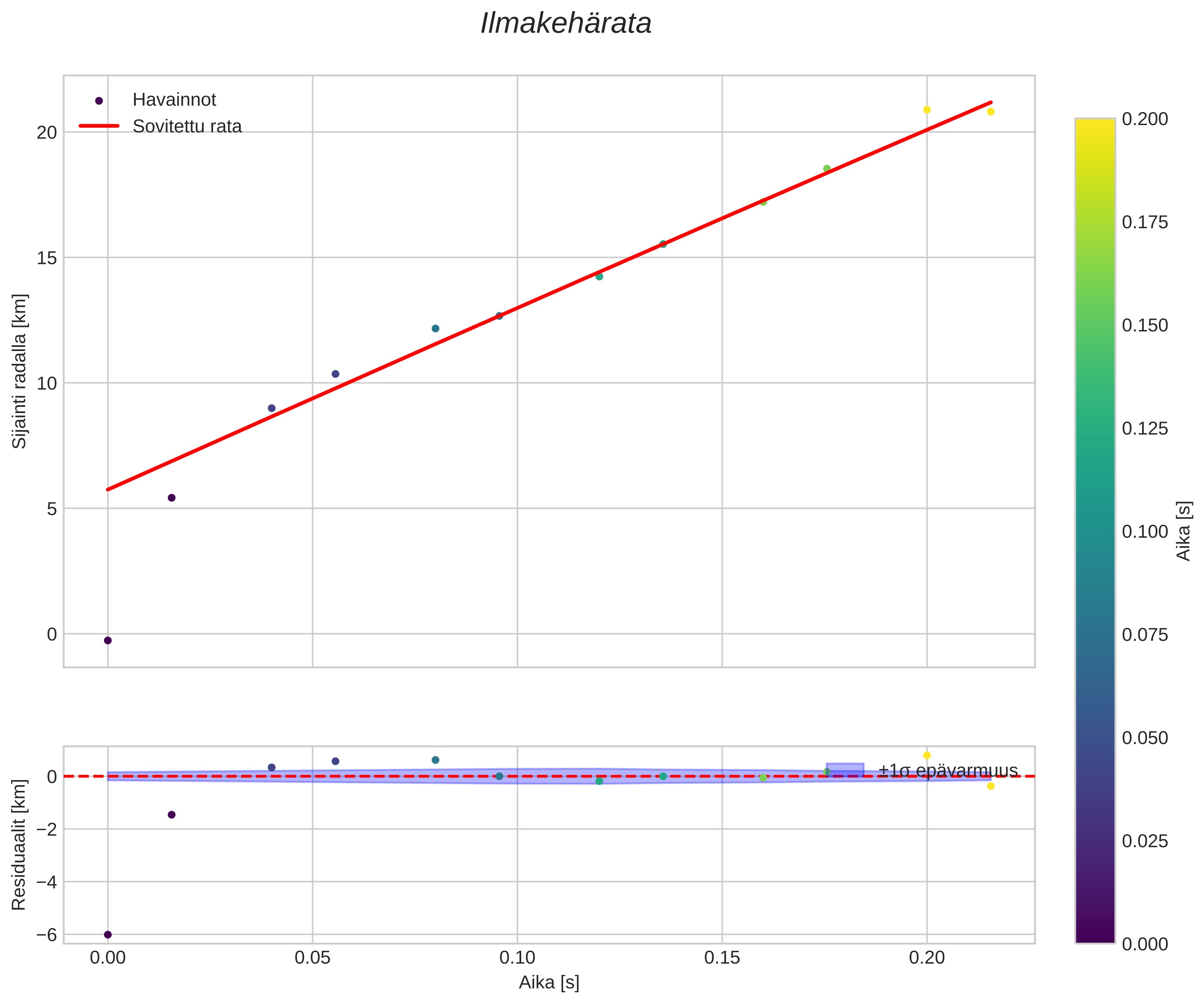Click colorbar tick label 0.025
Screen dimensions: 1204x1003
(x=1145, y=841)
